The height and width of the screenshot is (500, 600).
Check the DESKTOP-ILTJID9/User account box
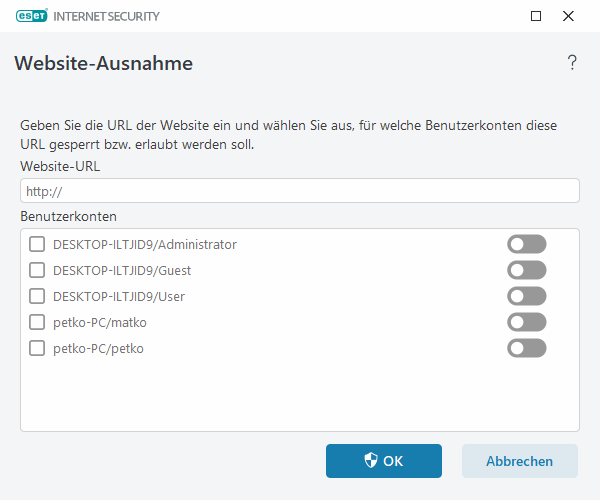click(37, 296)
